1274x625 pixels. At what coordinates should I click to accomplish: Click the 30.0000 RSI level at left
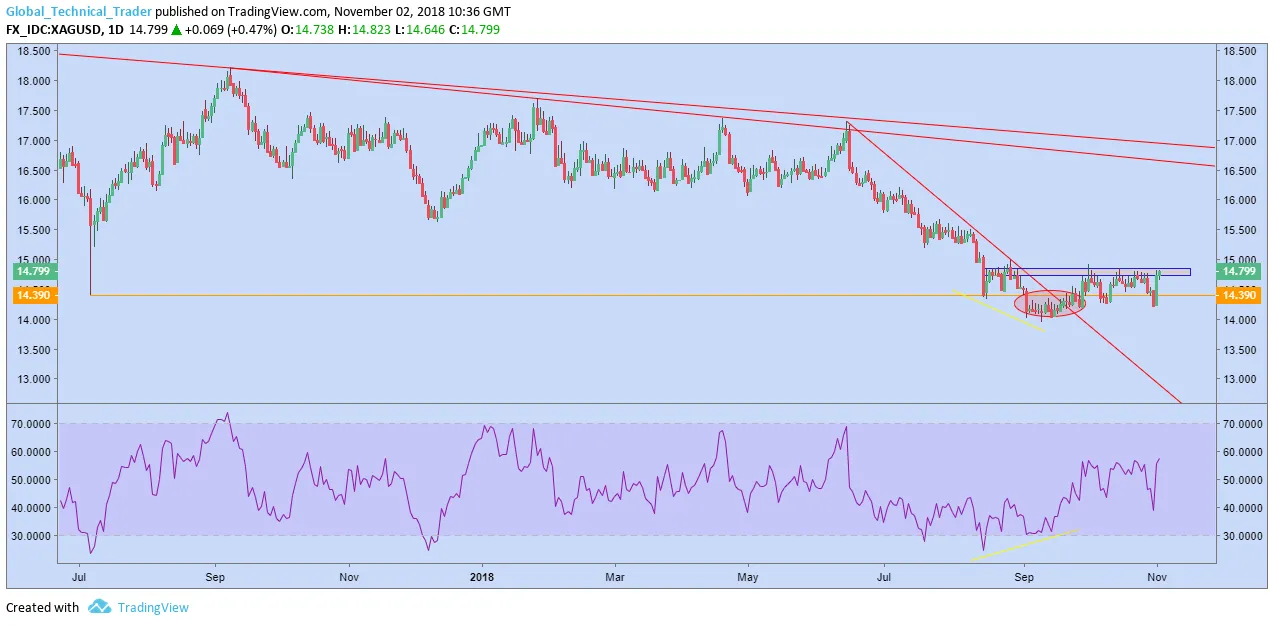31,536
